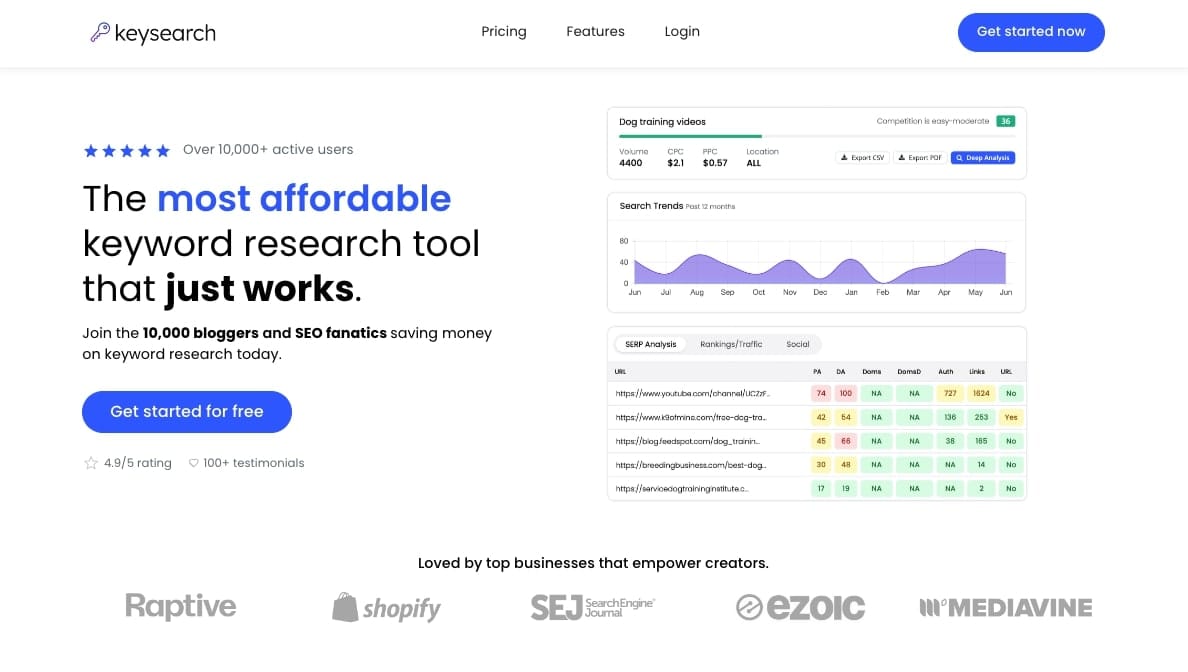This screenshot has width=1188, height=672.
Task: Click the Shopify bag logo
Action: pyautogui.click(x=346, y=607)
